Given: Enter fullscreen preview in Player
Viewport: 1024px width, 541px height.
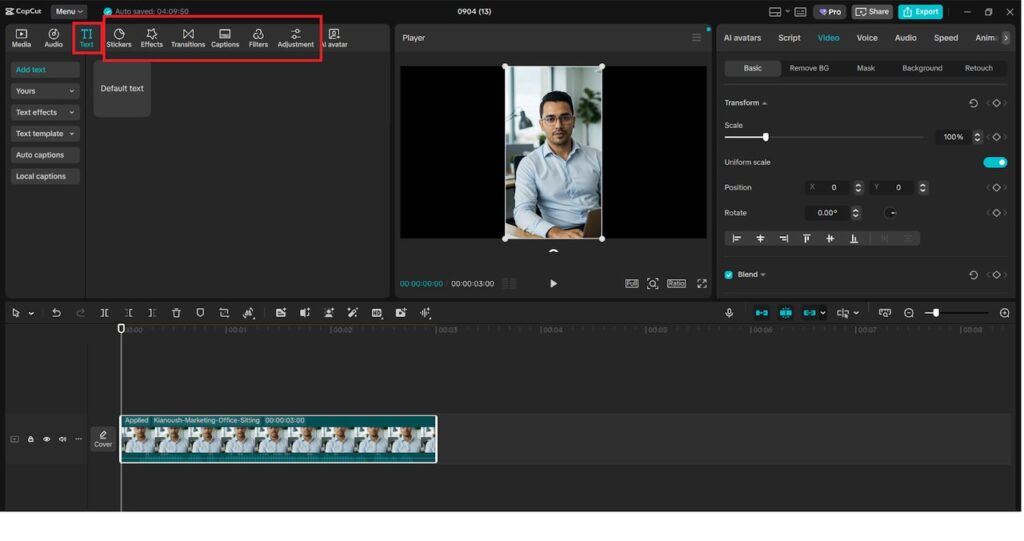Looking at the screenshot, I should [702, 284].
